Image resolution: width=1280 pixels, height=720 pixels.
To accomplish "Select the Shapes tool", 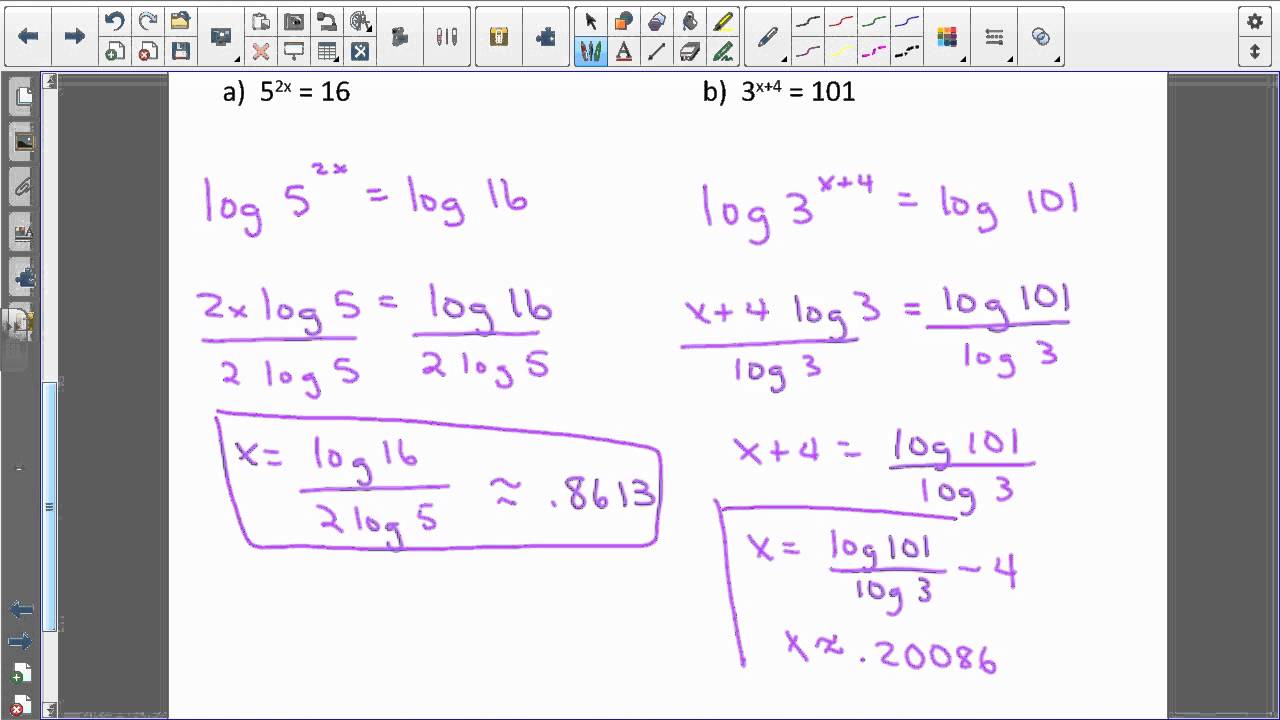I will [624, 22].
